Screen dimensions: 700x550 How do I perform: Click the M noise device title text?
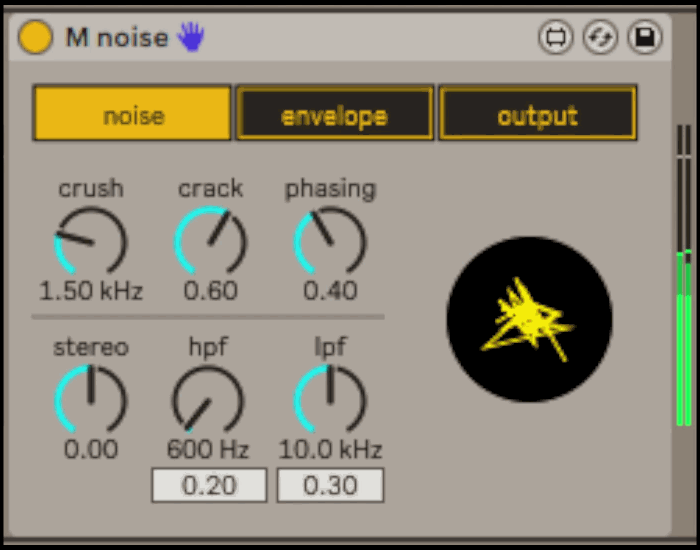[117, 38]
